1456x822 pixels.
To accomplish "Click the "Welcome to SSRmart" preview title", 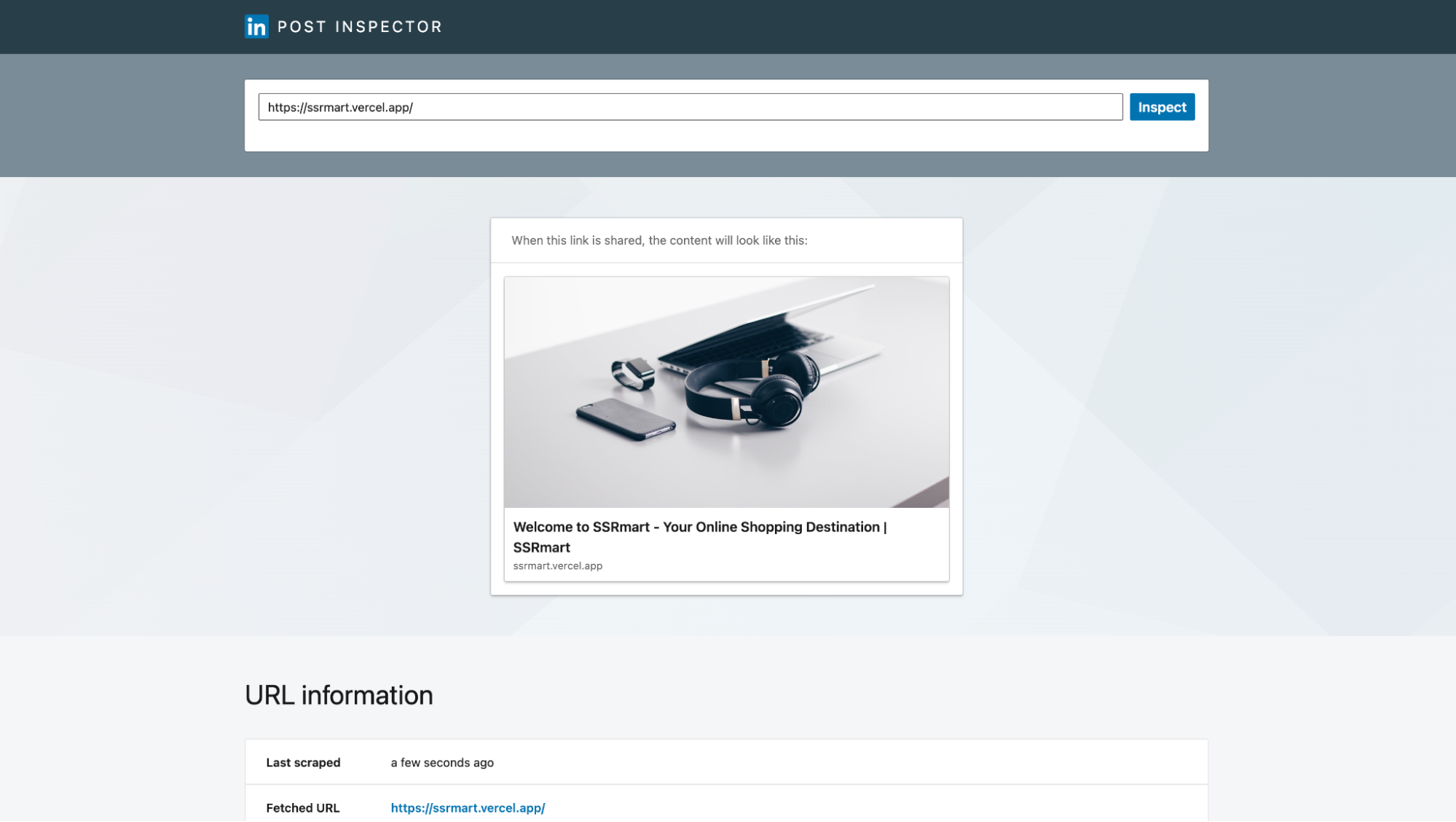I will click(699, 527).
